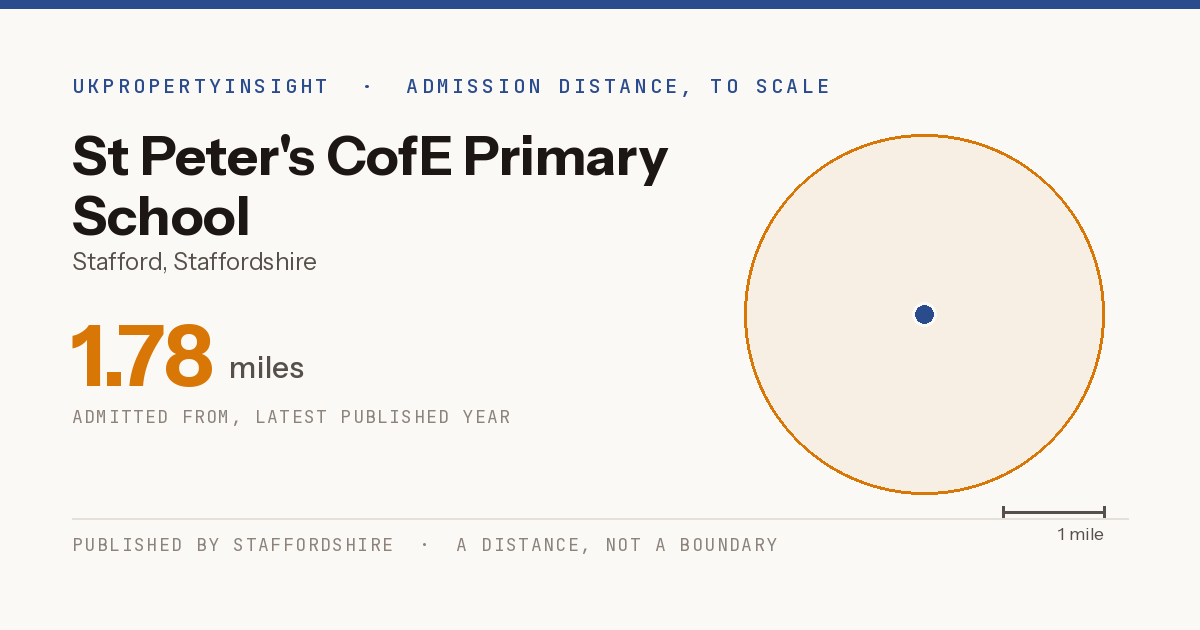Click the right tick of the scale bar

pyautogui.click(x=1104, y=512)
